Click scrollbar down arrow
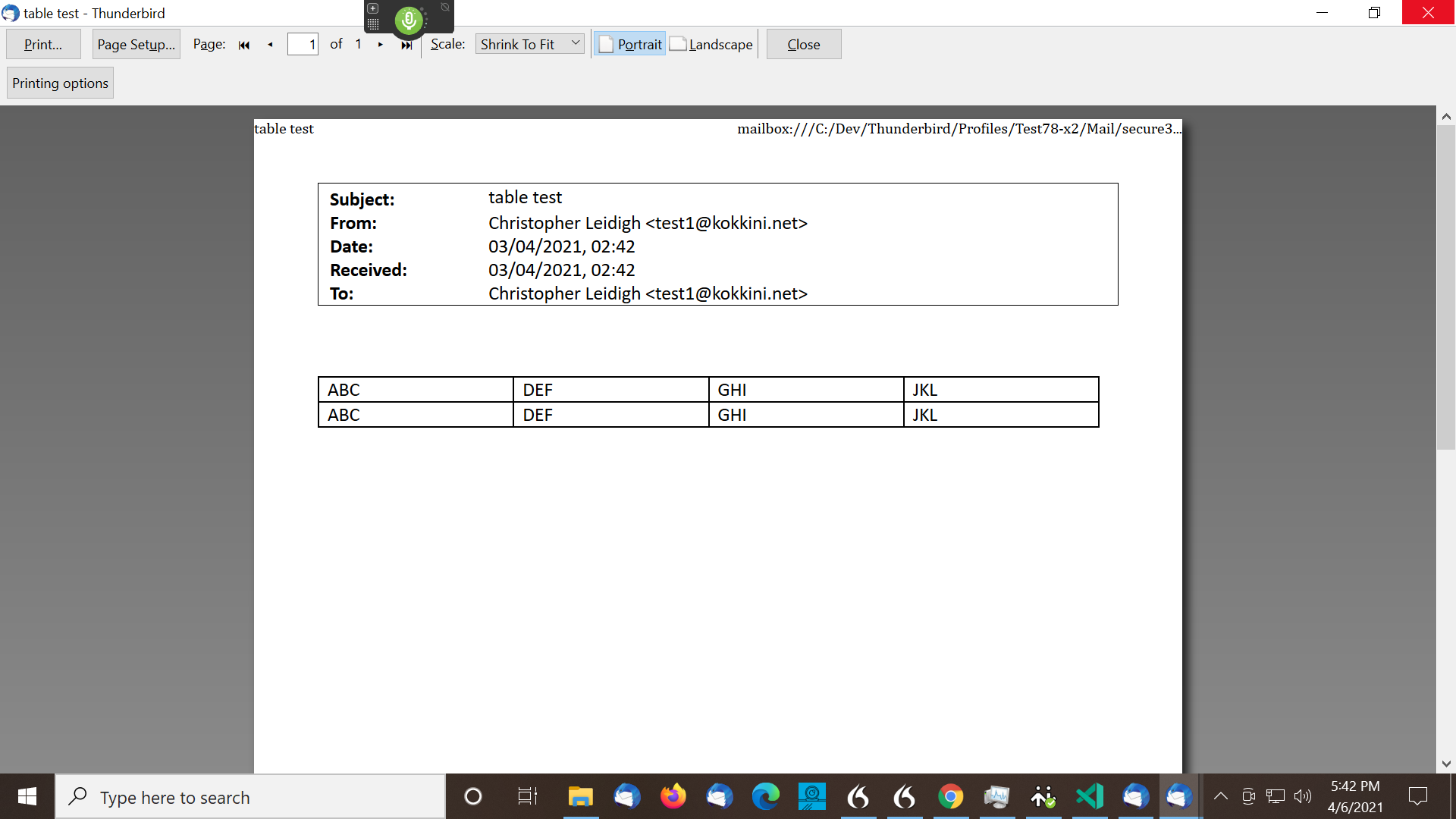This screenshot has width=1456, height=819. (x=1446, y=764)
